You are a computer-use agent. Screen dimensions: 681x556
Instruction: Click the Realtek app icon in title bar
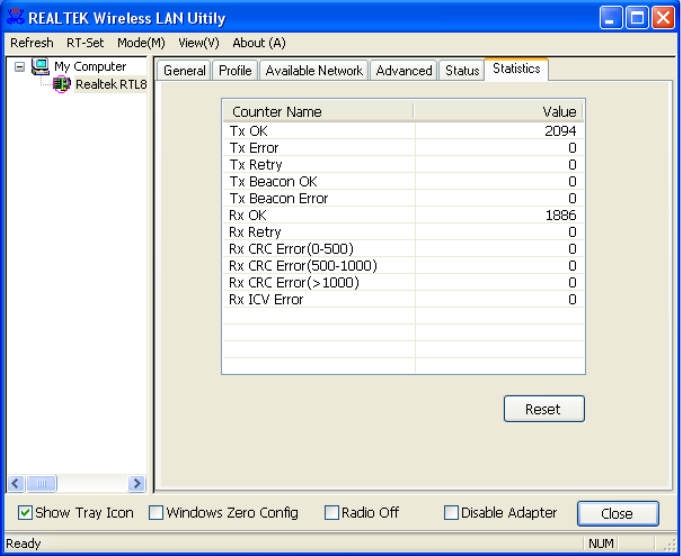click(15, 17)
